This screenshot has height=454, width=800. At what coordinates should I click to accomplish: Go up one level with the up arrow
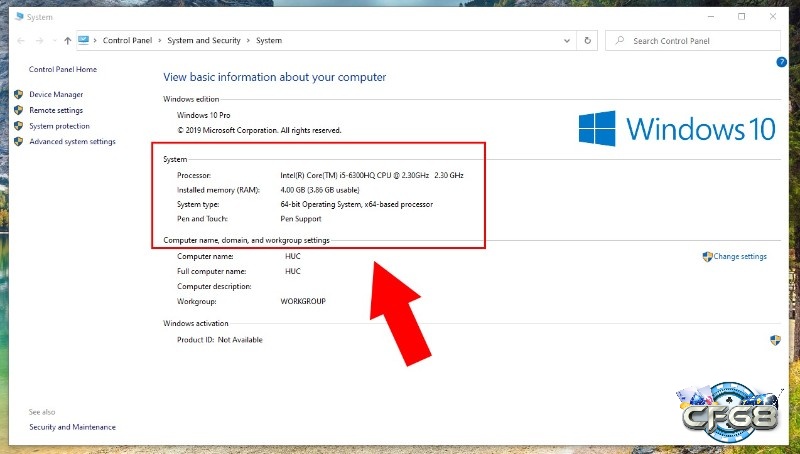(x=67, y=41)
